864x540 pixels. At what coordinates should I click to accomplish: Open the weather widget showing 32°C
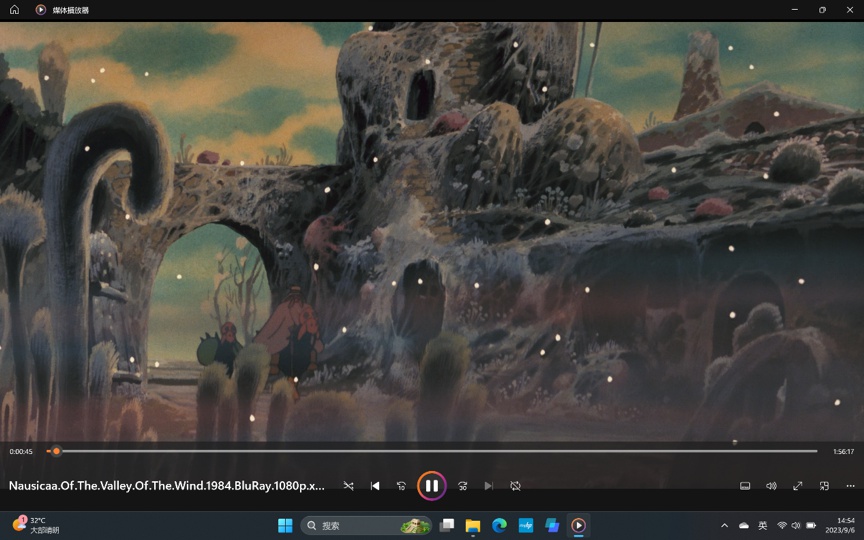[x=36, y=525]
